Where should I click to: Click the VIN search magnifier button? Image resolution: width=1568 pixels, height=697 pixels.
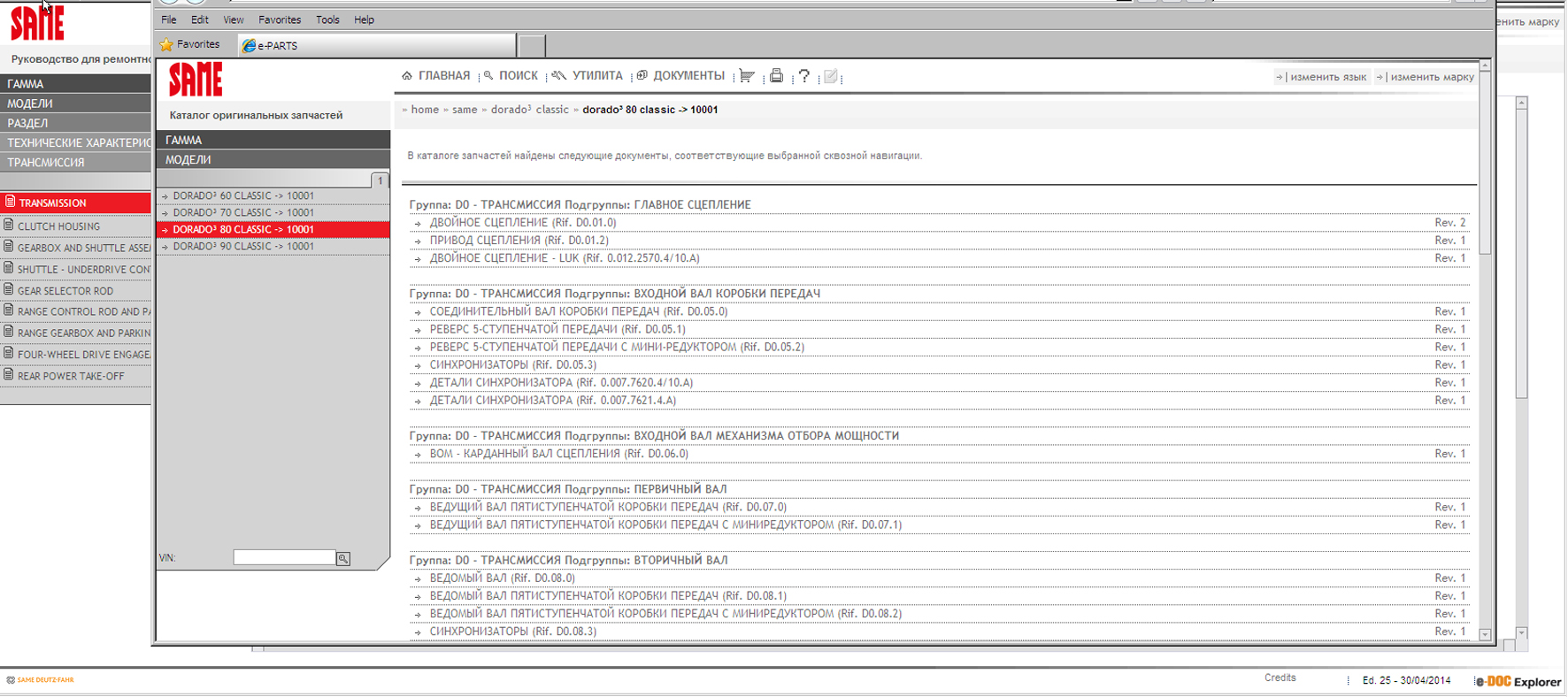tap(343, 558)
